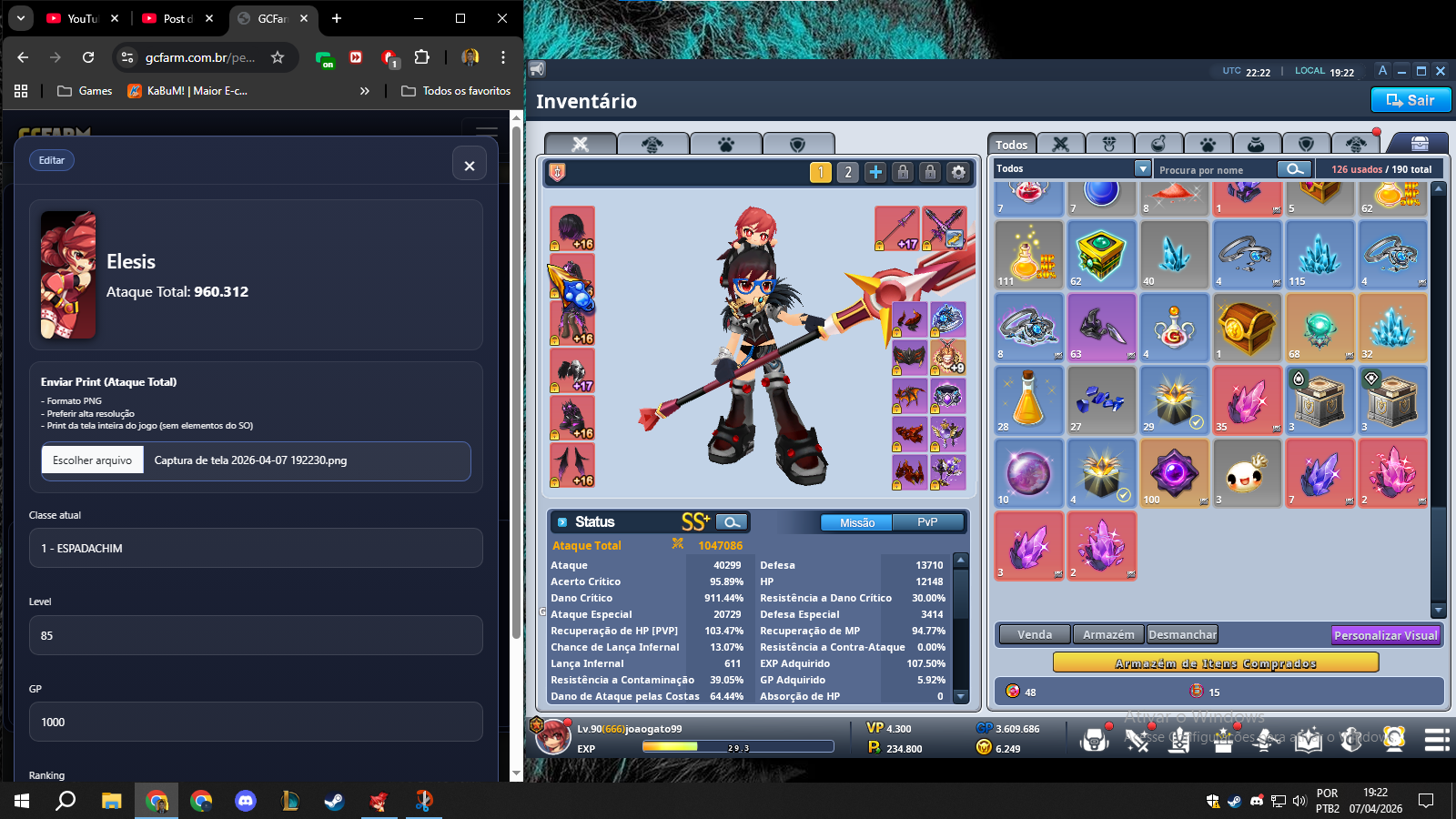Open the Todos os favoritos folder

(456, 91)
